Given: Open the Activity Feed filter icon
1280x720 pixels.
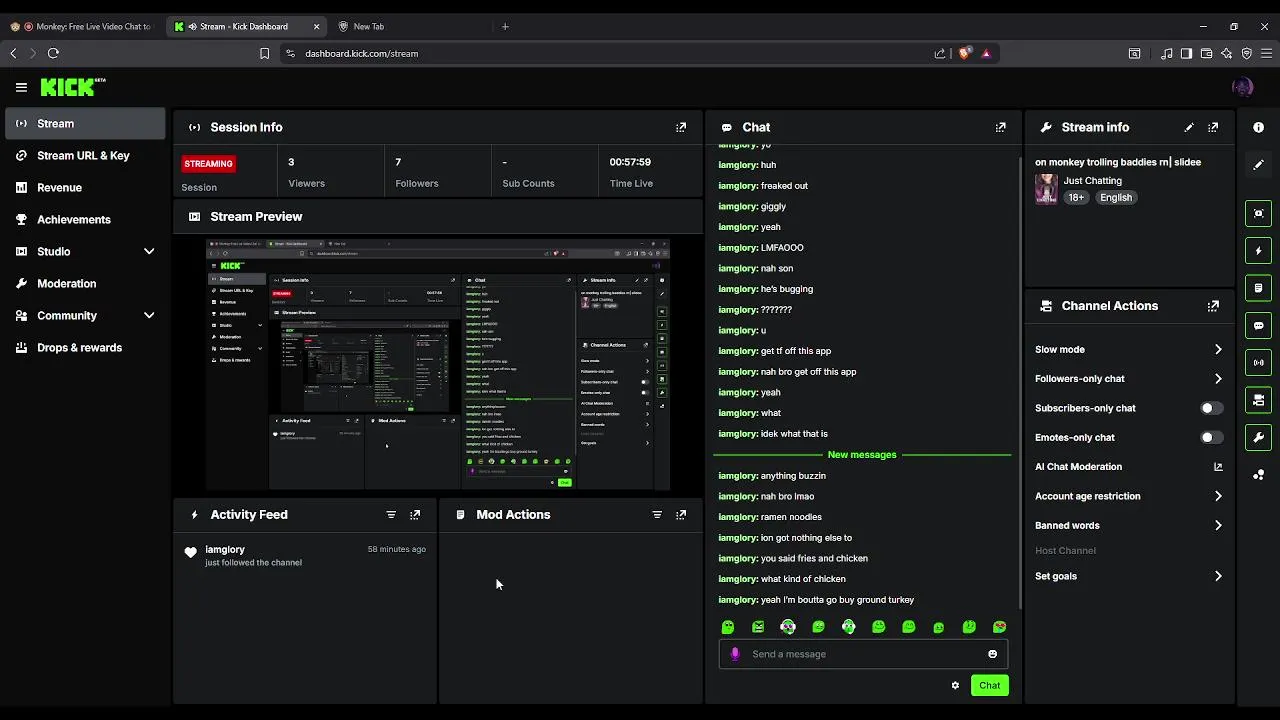Looking at the screenshot, I should [x=391, y=514].
